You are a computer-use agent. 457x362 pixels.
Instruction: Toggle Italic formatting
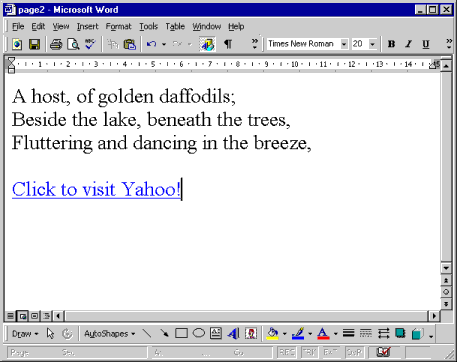click(408, 44)
